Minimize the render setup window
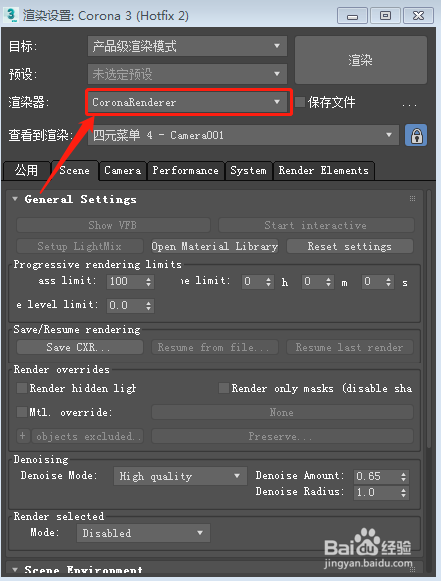441x581 pixels. tap(352, 16)
